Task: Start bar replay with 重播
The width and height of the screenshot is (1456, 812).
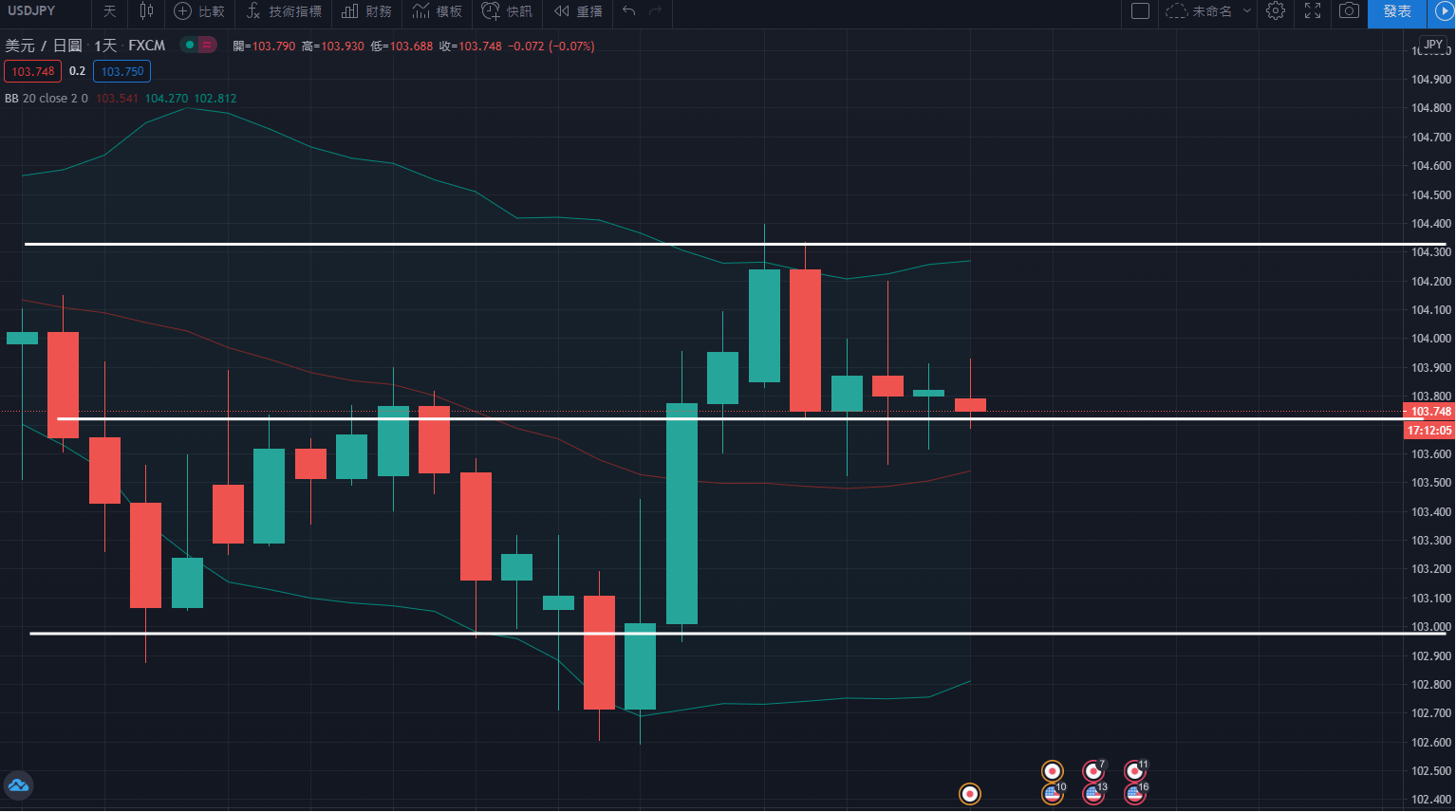Action: pyautogui.click(x=578, y=11)
